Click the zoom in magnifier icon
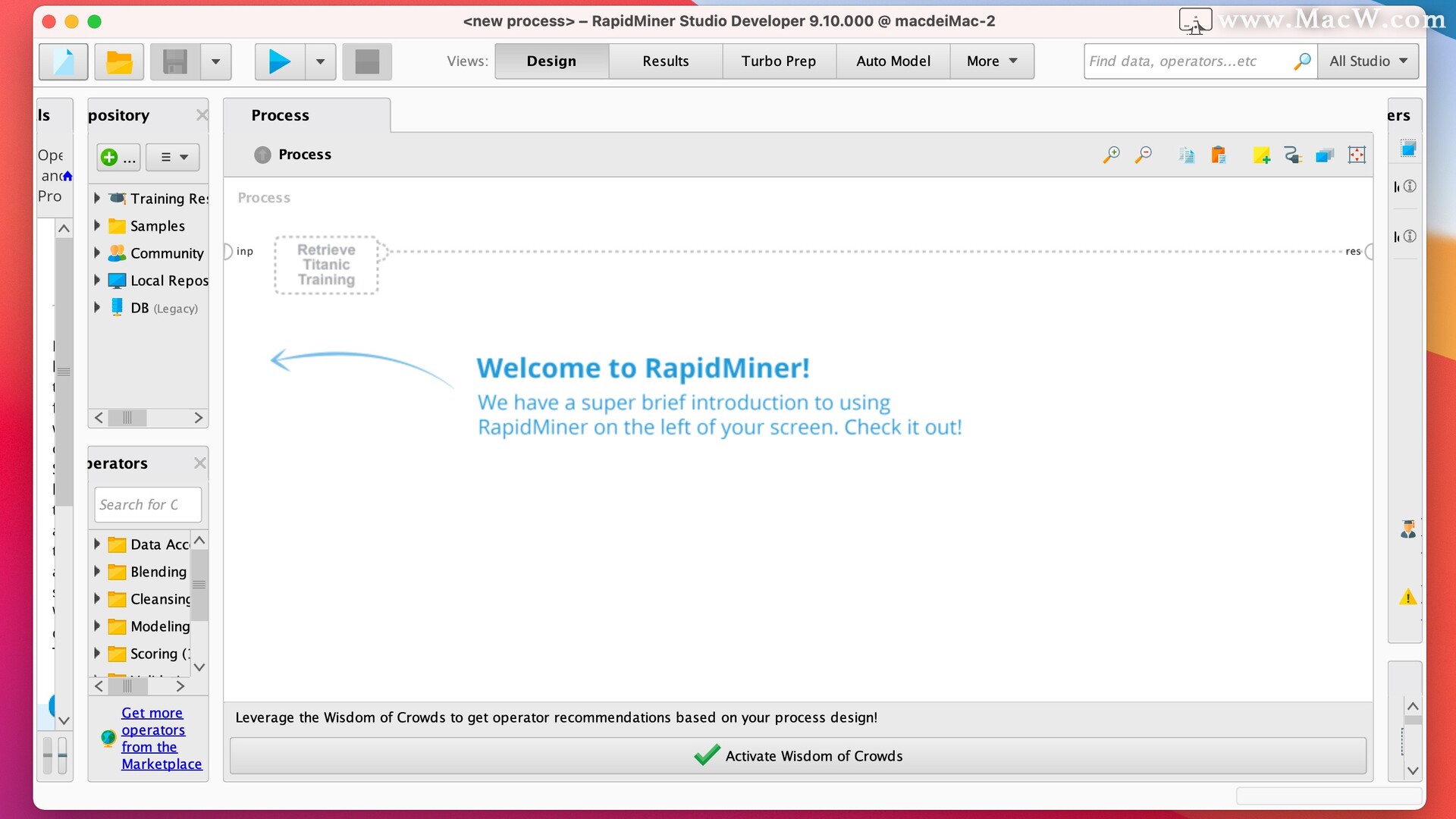 pos(1111,155)
